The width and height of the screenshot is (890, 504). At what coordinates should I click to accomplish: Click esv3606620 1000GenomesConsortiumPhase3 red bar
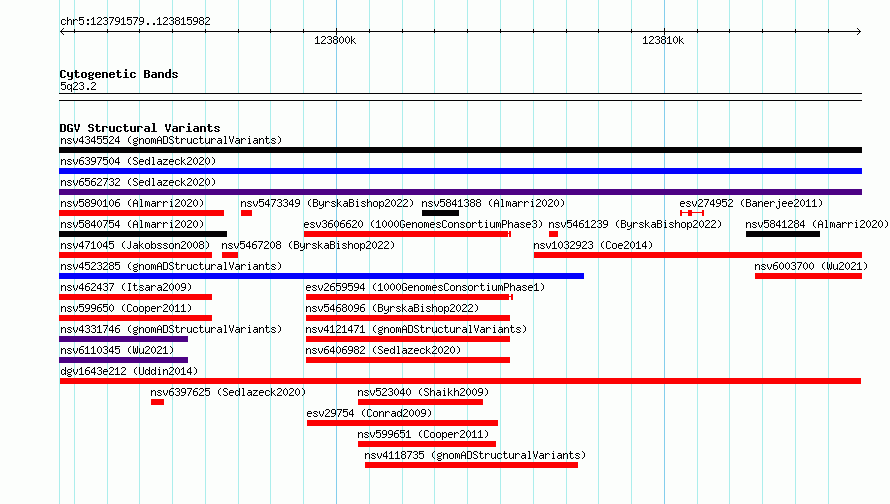coord(407,234)
